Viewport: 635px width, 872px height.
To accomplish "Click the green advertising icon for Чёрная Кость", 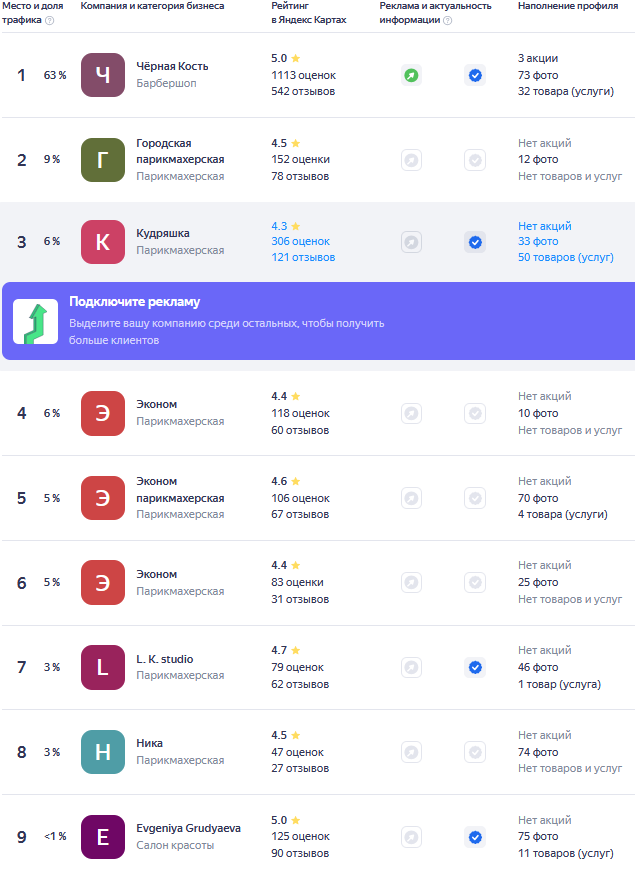I will coord(411,75).
